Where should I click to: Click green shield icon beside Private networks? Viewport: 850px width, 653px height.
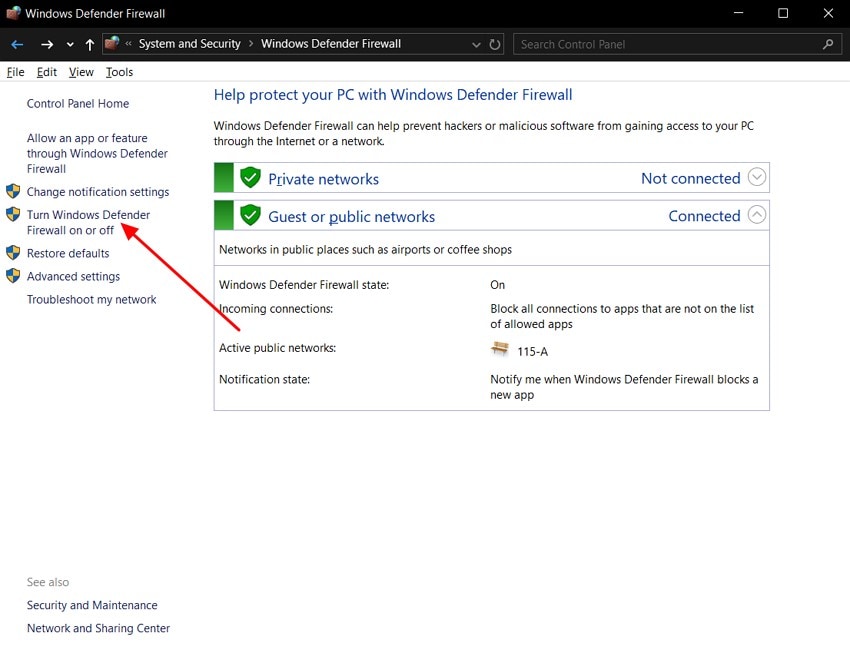[250, 179]
